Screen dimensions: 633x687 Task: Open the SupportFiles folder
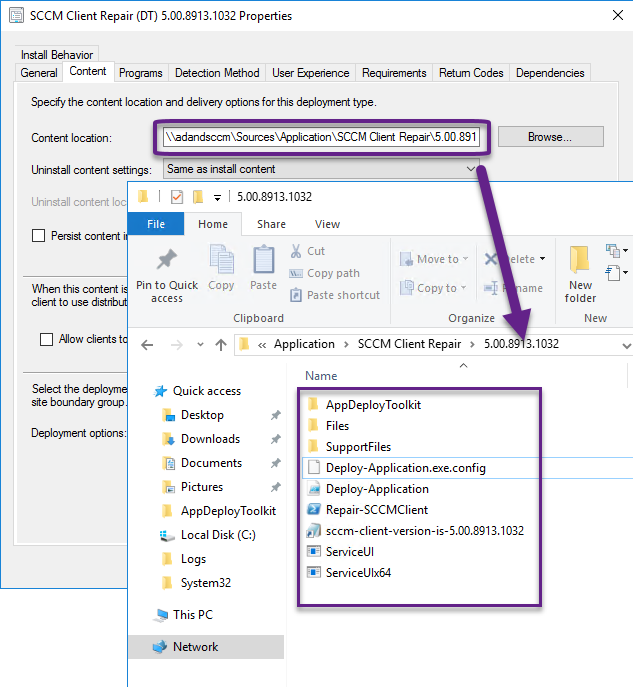pyautogui.click(x=350, y=446)
